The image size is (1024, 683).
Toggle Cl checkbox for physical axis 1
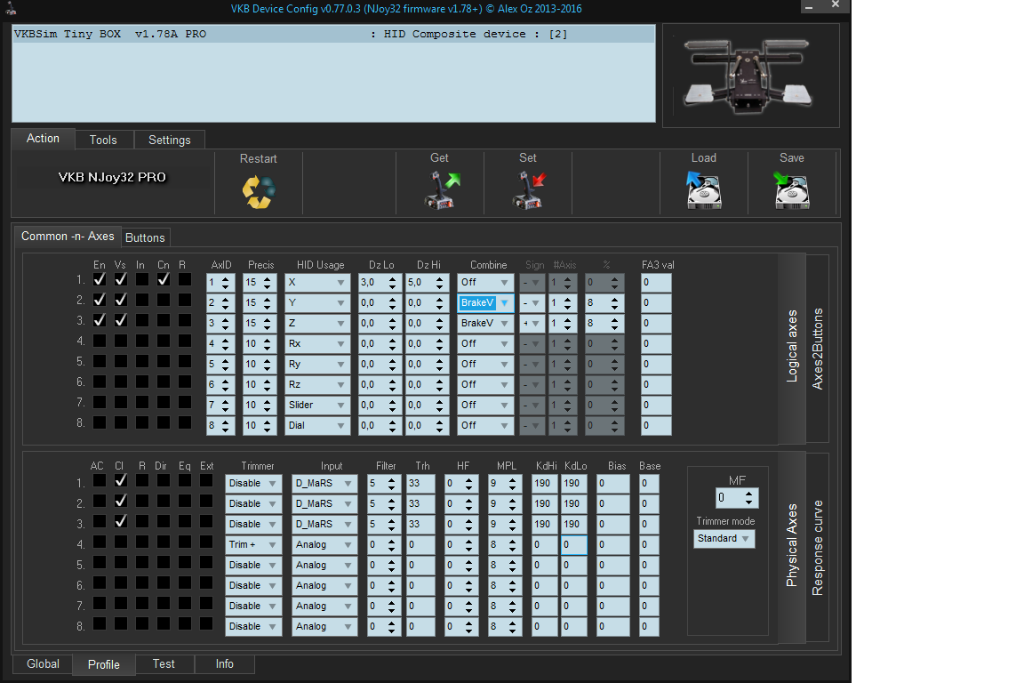121,481
